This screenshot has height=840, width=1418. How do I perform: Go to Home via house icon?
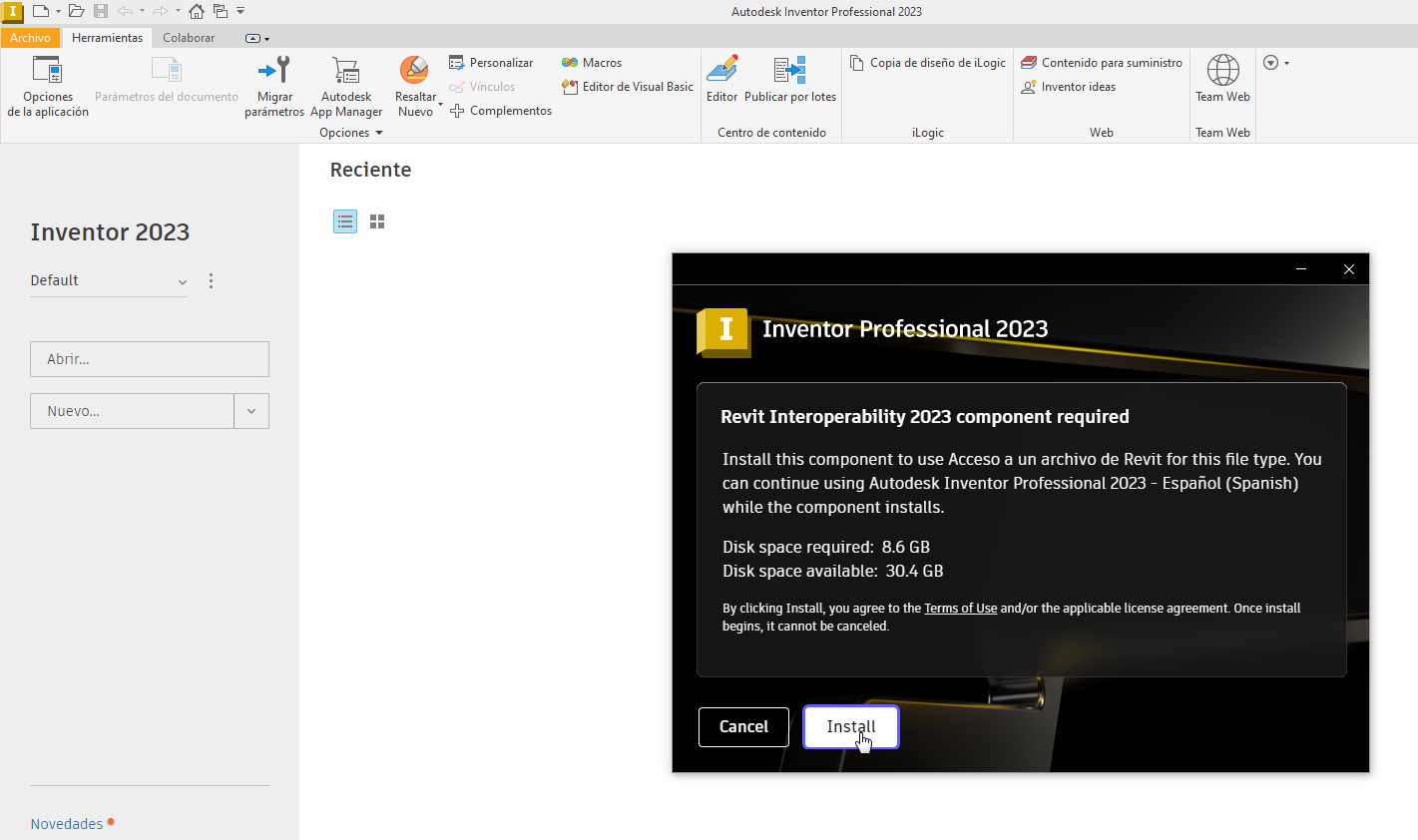(x=197, y=12)
